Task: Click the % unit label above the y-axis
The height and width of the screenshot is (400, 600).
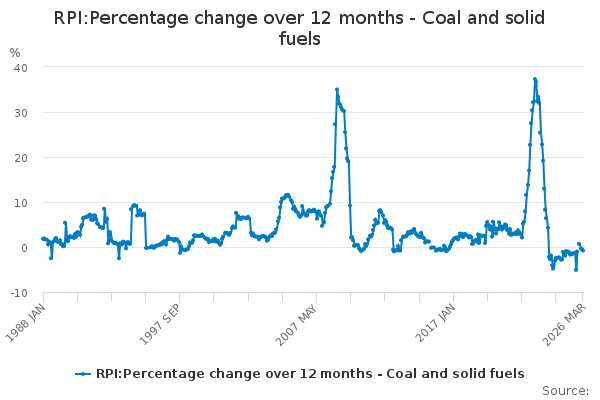Action: (14, 52)
